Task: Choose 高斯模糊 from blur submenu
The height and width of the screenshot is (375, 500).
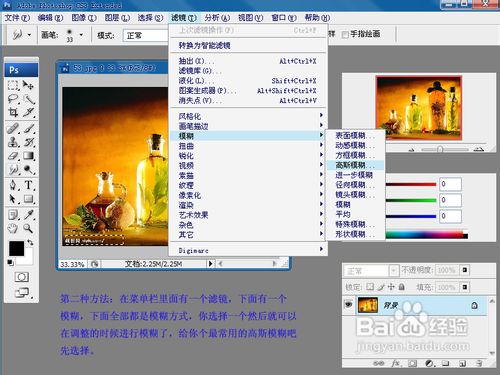Action: coord(355,165)
